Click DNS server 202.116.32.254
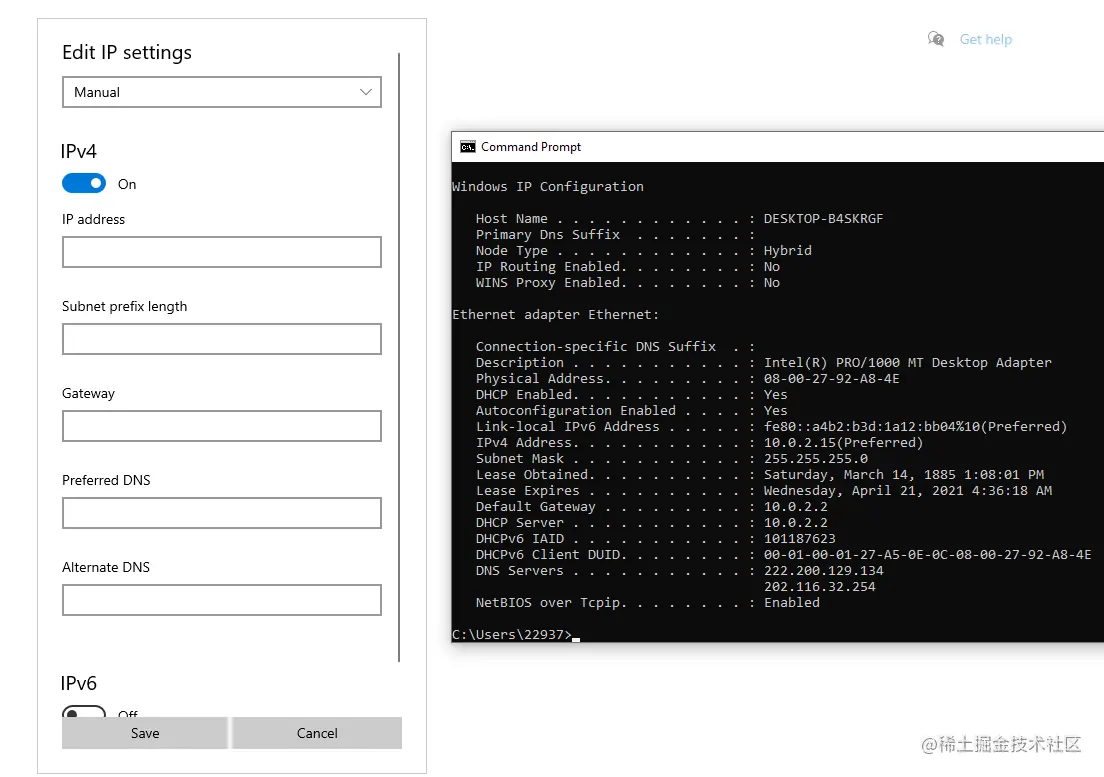 [820, 587]
